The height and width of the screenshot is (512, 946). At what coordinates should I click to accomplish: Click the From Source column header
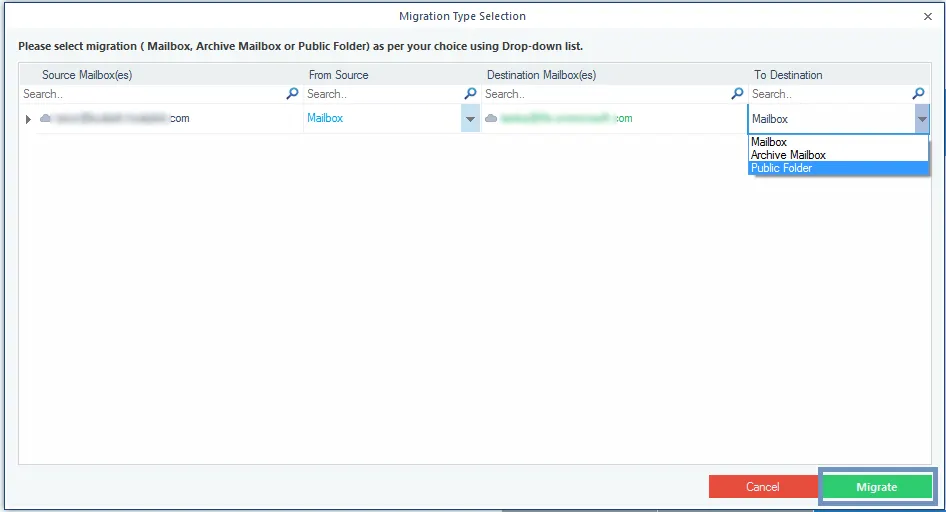click(338, 75)
